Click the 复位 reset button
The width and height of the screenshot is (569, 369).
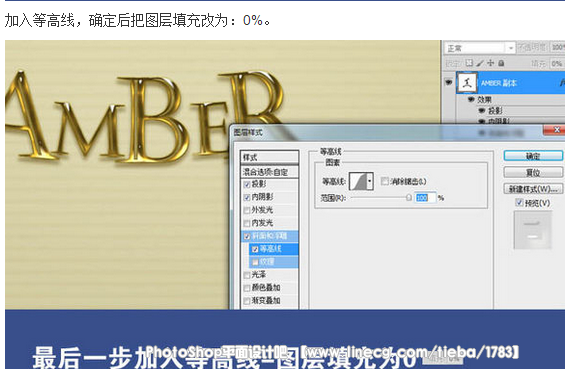(x=533, y=172)
